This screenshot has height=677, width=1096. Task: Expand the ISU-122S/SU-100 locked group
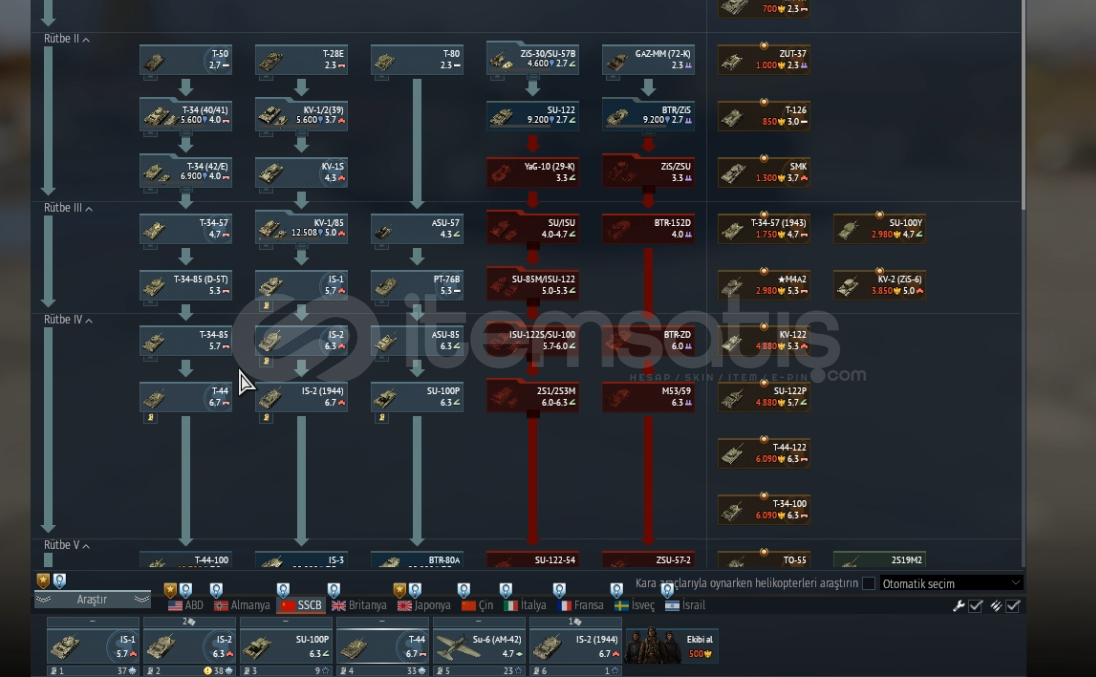pyautogui.click(x=533, y=341)
